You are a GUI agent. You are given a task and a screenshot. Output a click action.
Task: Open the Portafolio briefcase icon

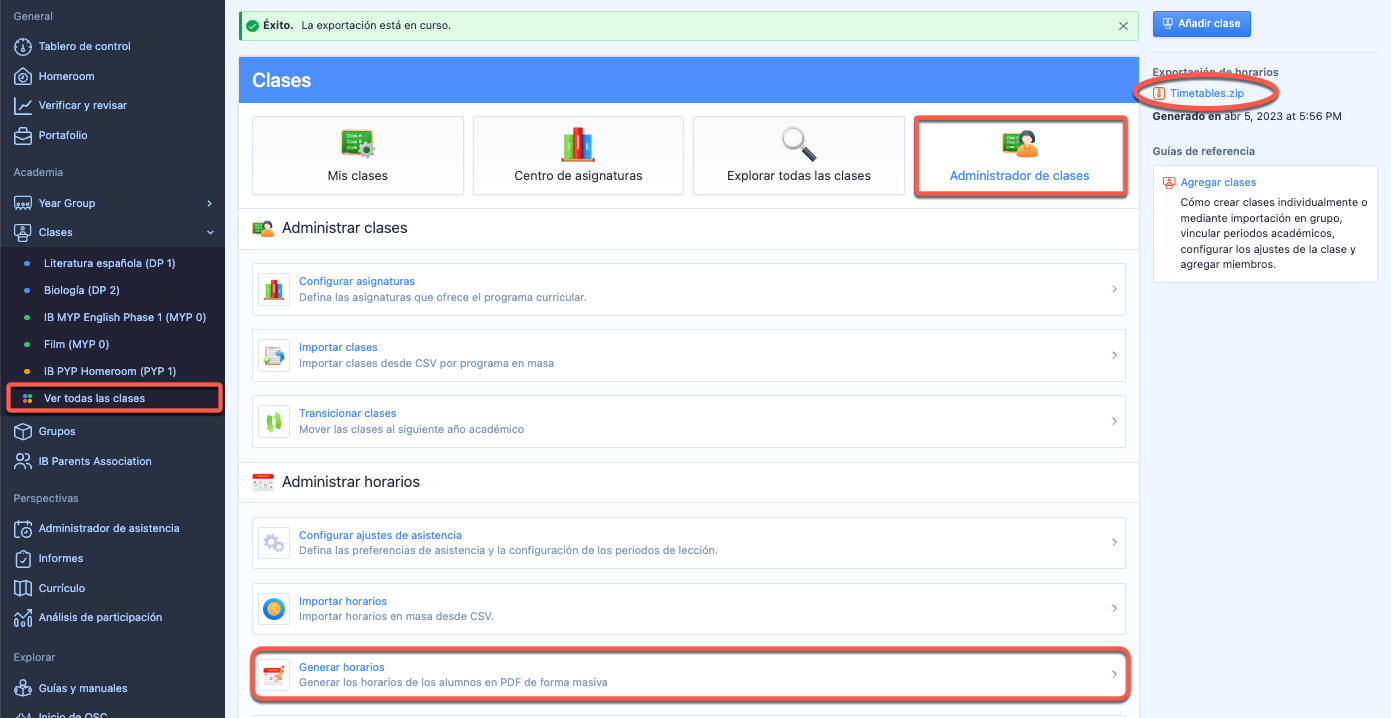coord(22,135)
